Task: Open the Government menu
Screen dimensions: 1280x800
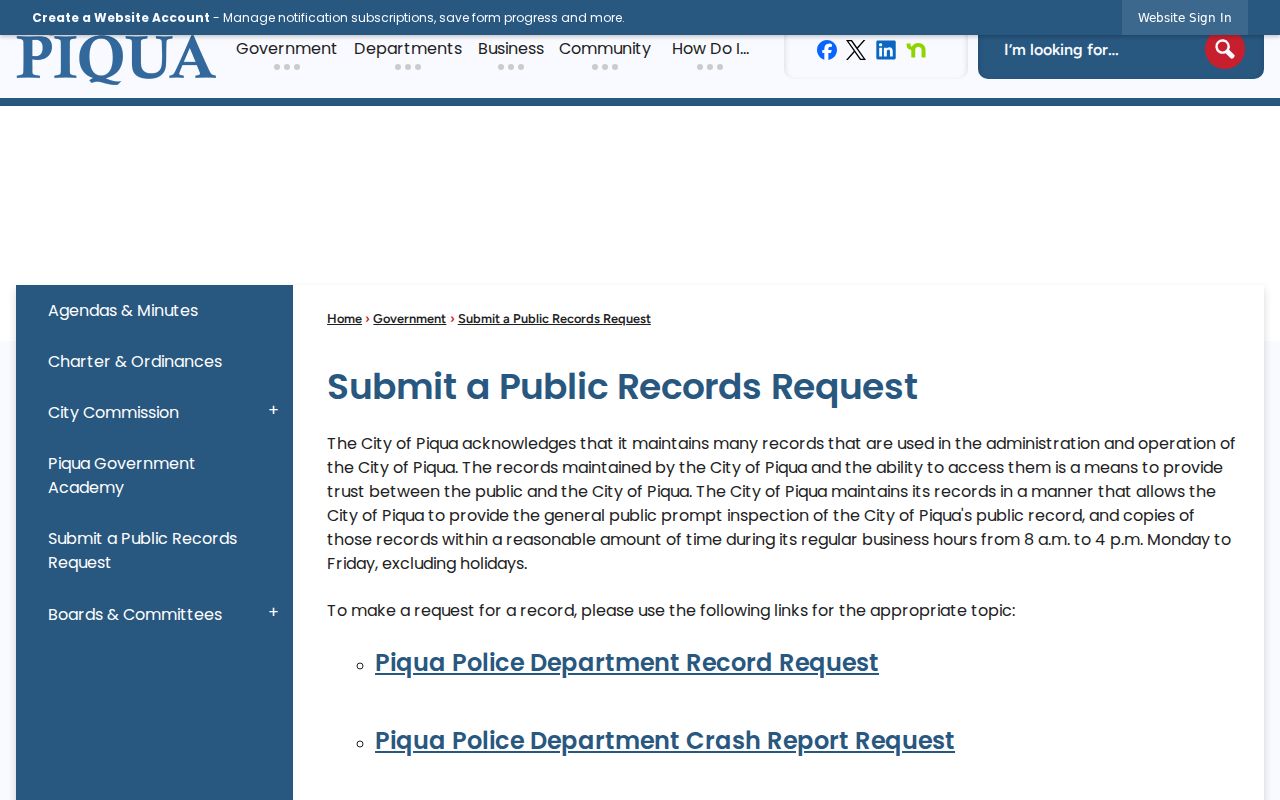Action: (x=286, y=49)
